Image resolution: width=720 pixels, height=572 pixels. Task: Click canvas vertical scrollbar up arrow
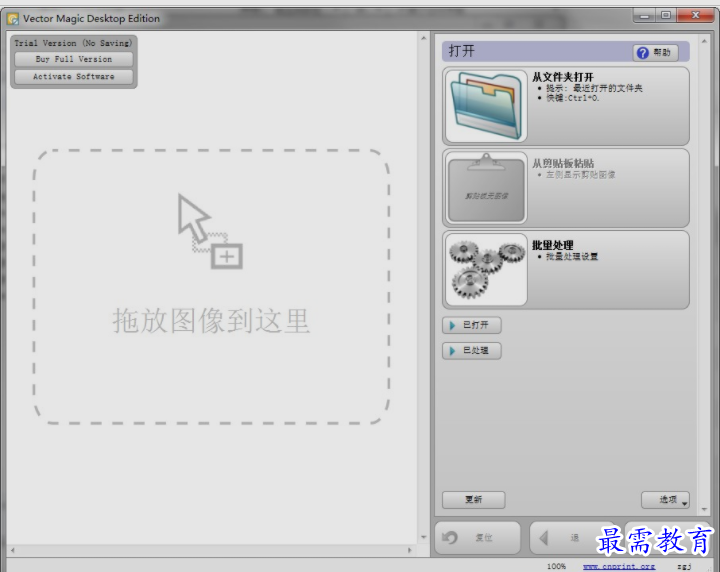point(423,38)
